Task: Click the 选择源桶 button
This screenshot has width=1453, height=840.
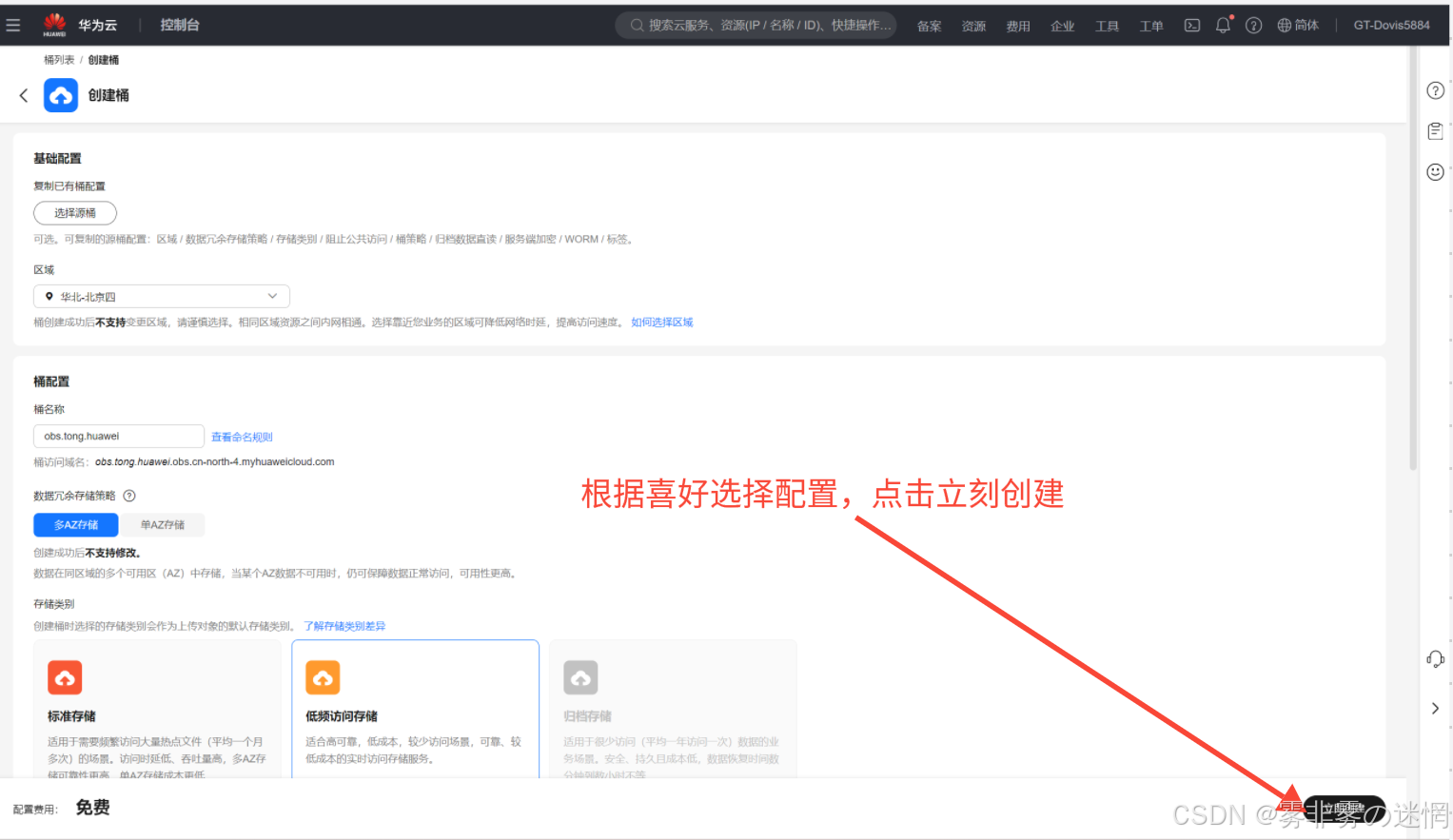Action: click(x=75, y=213)
